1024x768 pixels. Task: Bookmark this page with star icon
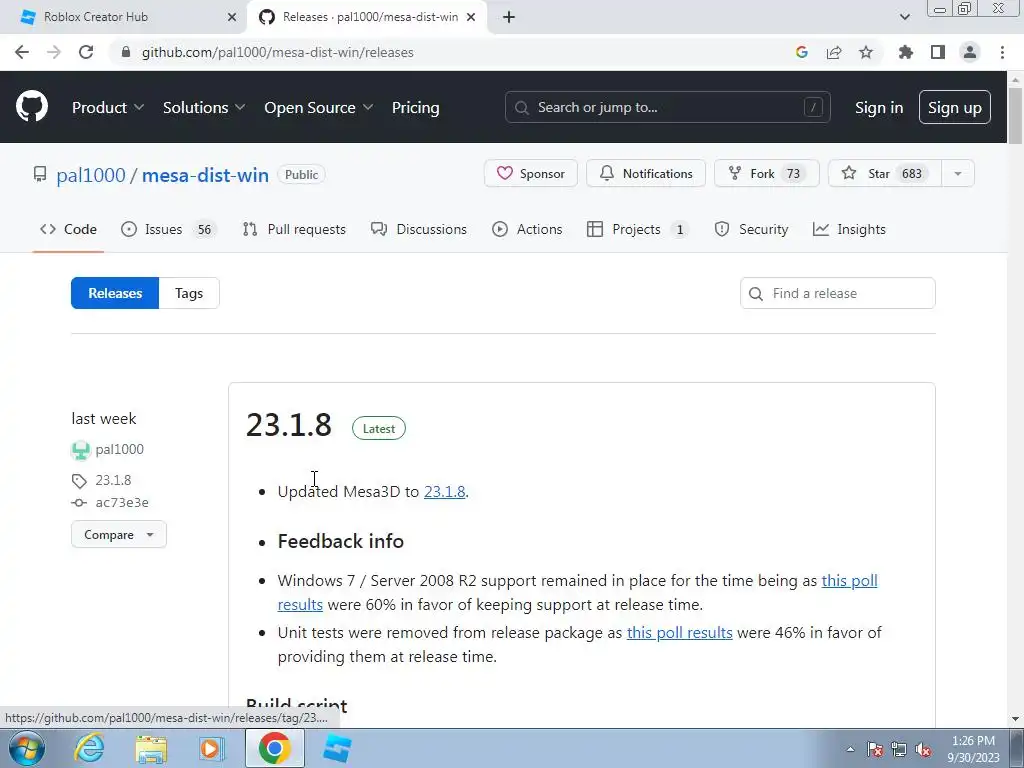866,52
